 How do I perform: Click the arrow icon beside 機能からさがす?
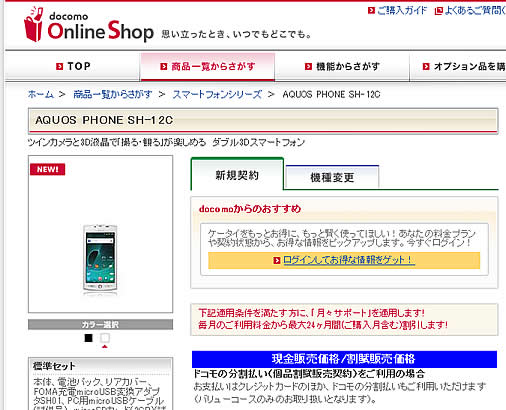point(308,66)
